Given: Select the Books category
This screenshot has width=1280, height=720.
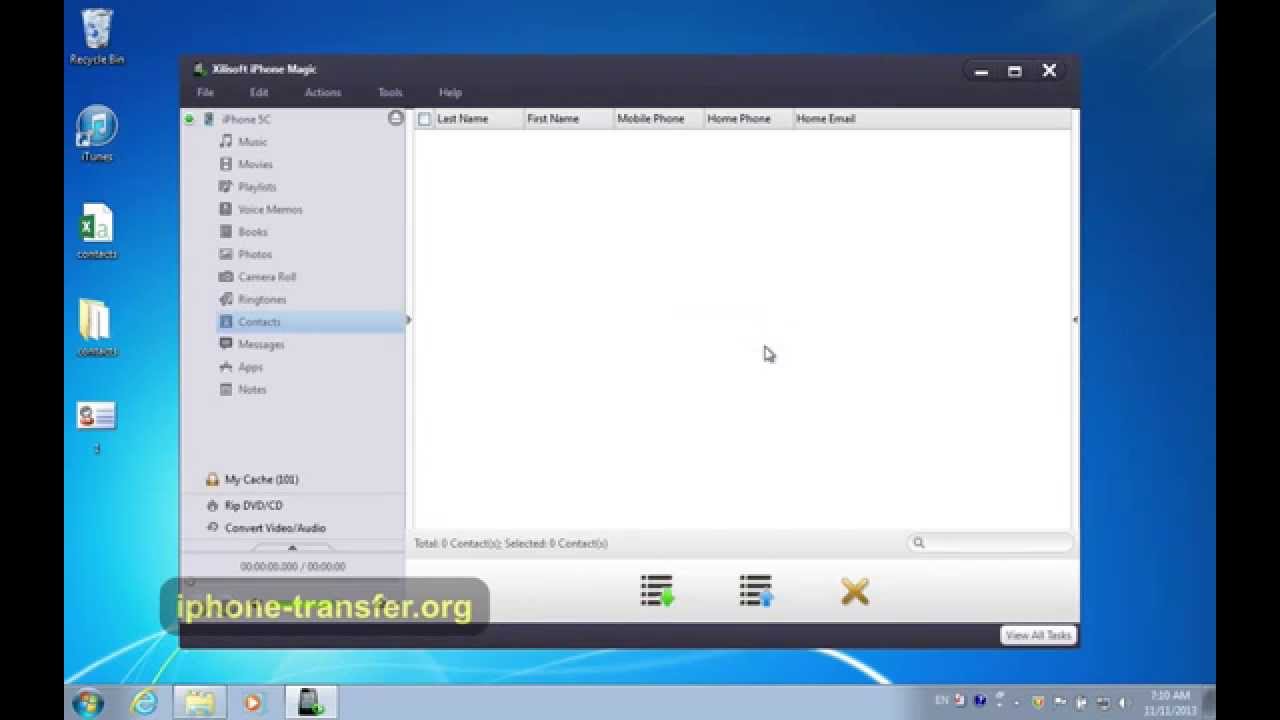Looking at the screenshot, I should (252, 232).
